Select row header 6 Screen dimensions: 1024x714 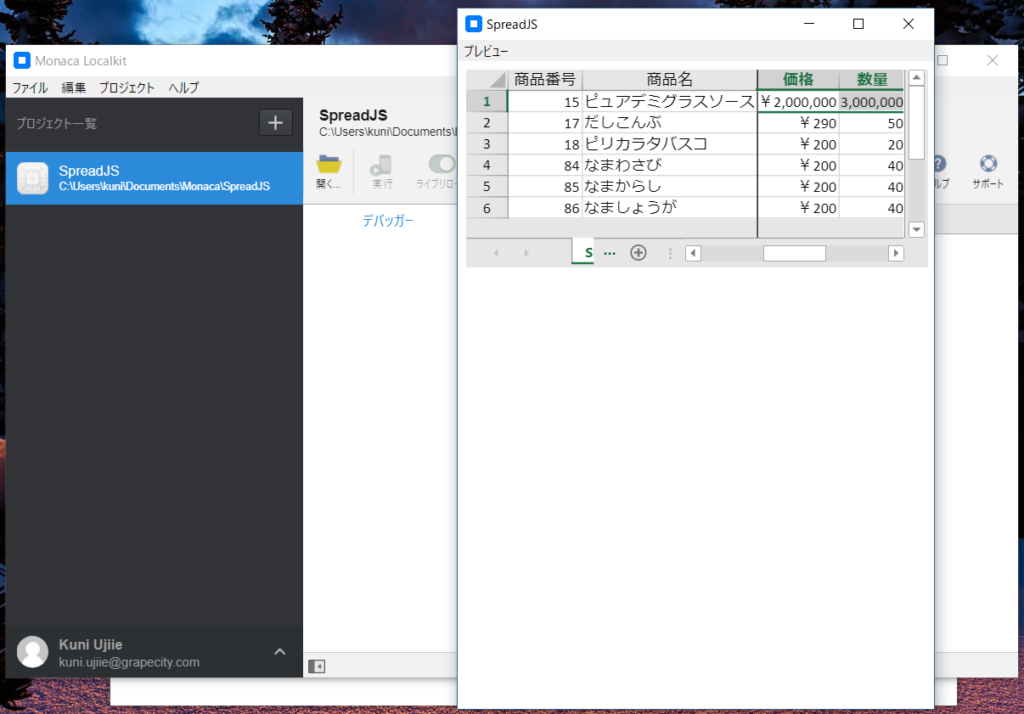[x=487, y=208]
